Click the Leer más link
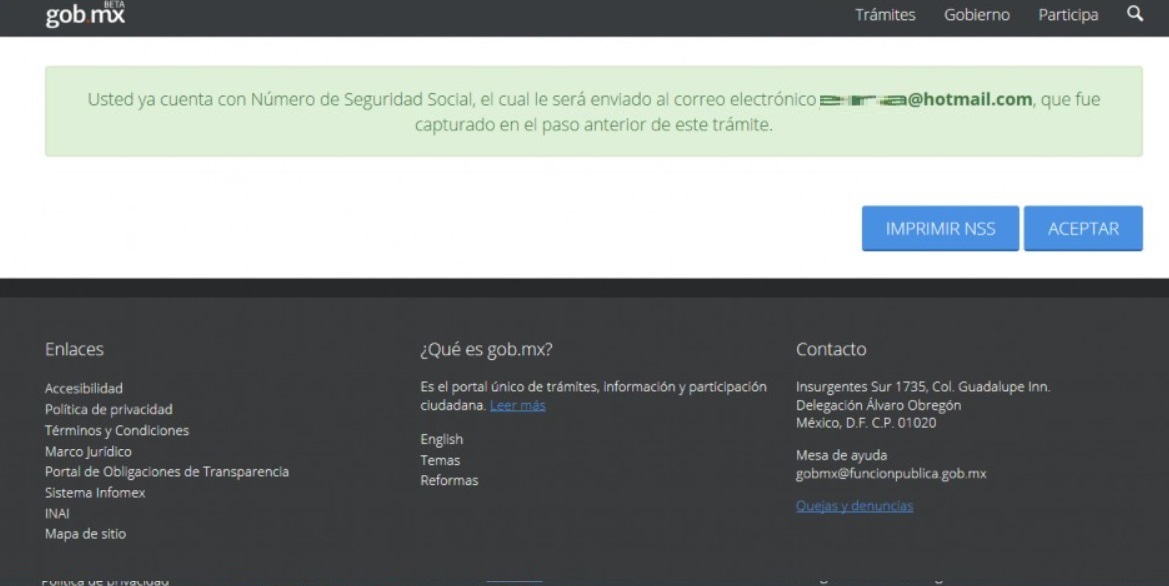Viewport: 1169px width, 586px height. click(517, 406)
